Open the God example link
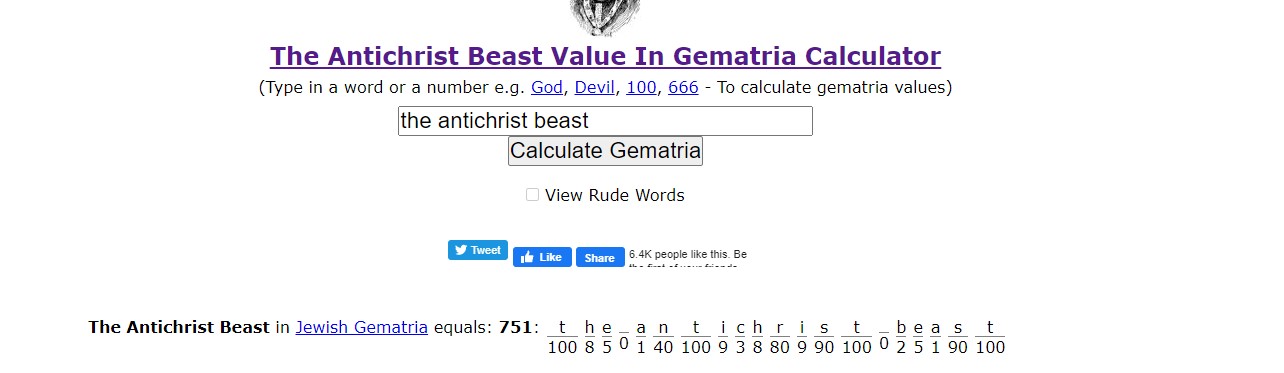 [x=547, y=87]
